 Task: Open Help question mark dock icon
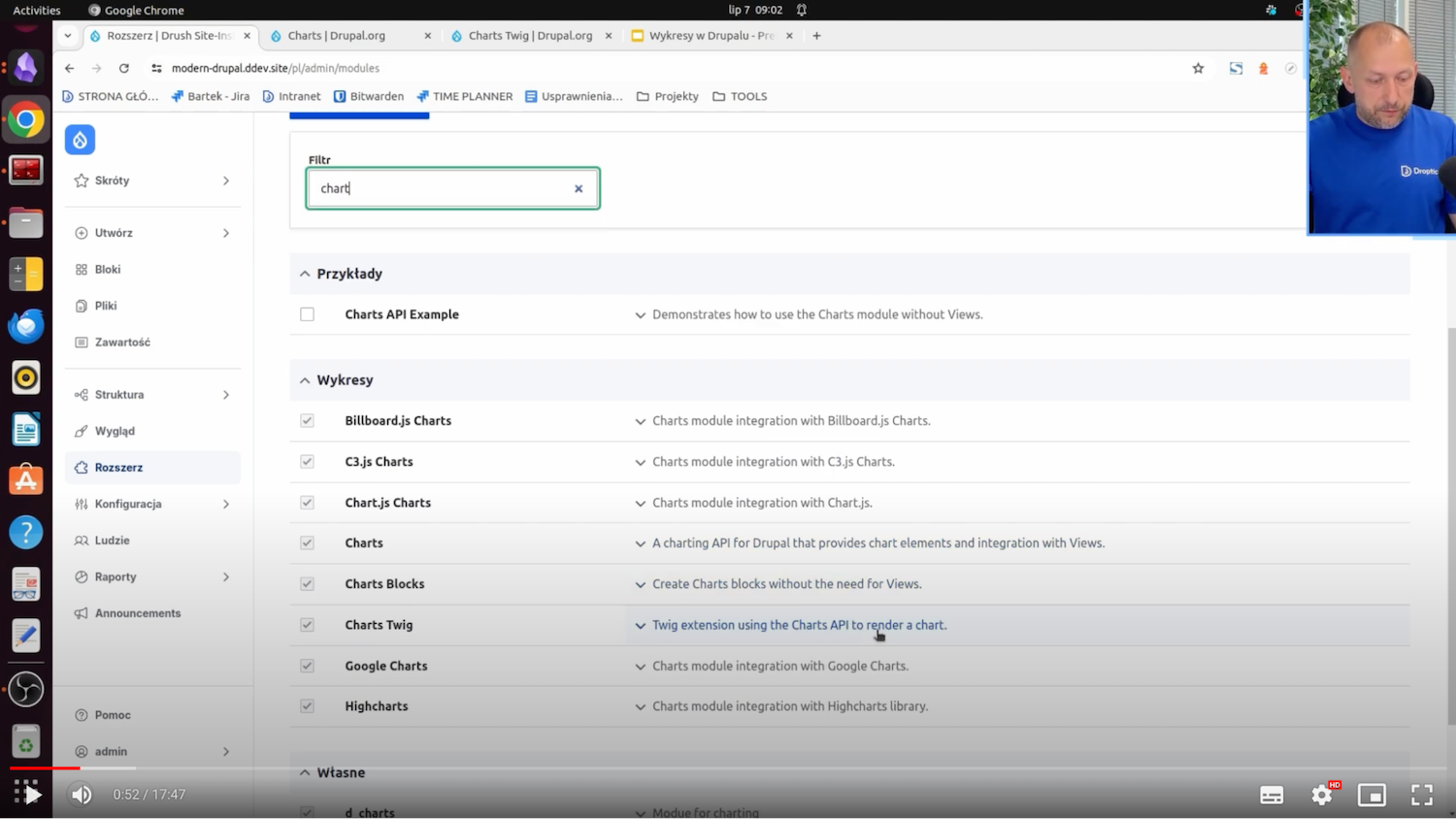click(x=26, y=532)
